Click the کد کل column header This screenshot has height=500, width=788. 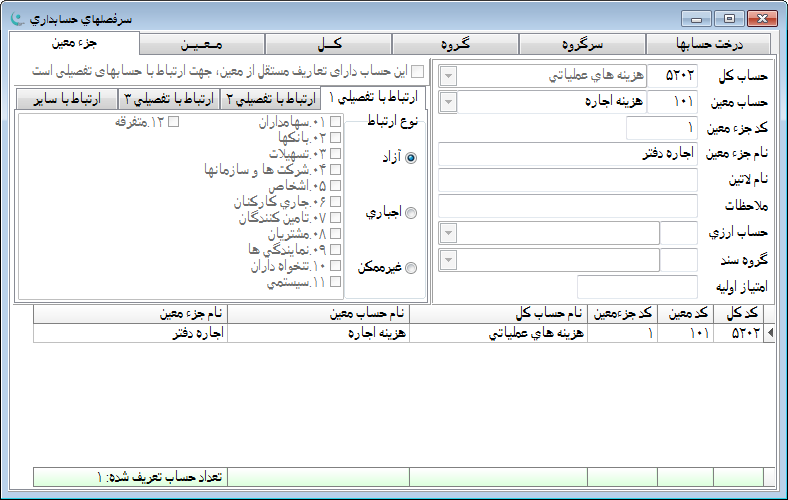coord(744,314)
